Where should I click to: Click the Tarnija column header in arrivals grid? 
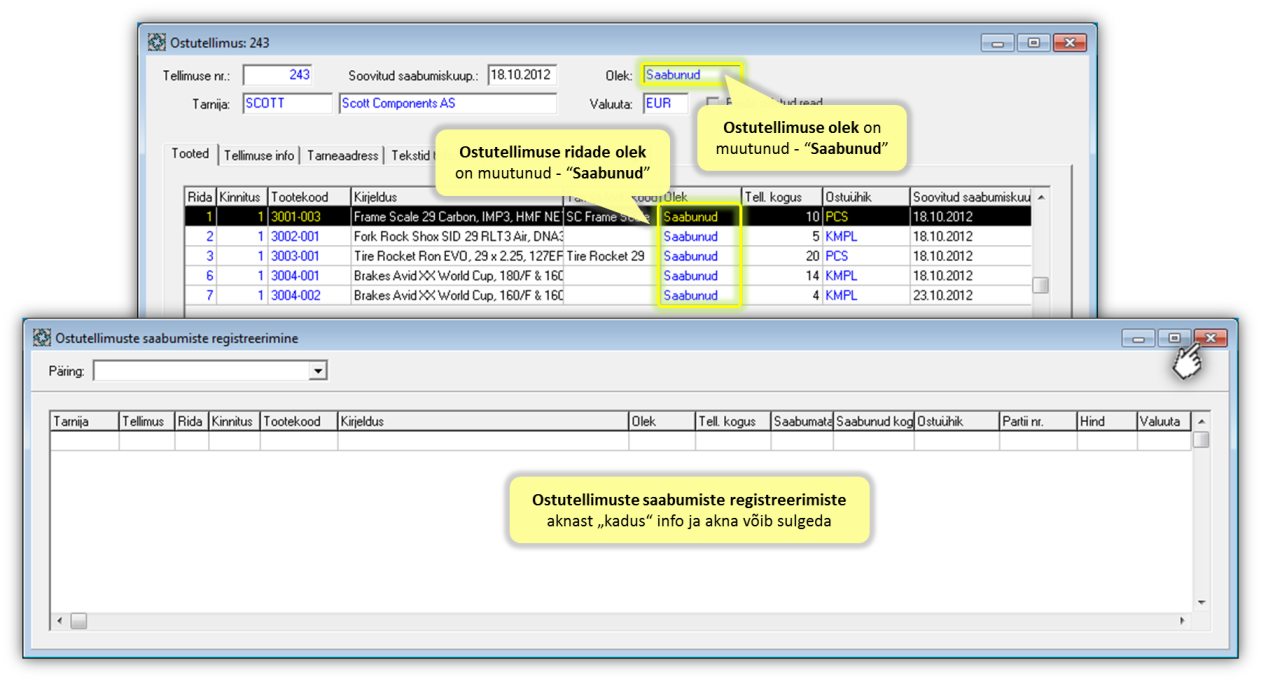coord(85,421)
